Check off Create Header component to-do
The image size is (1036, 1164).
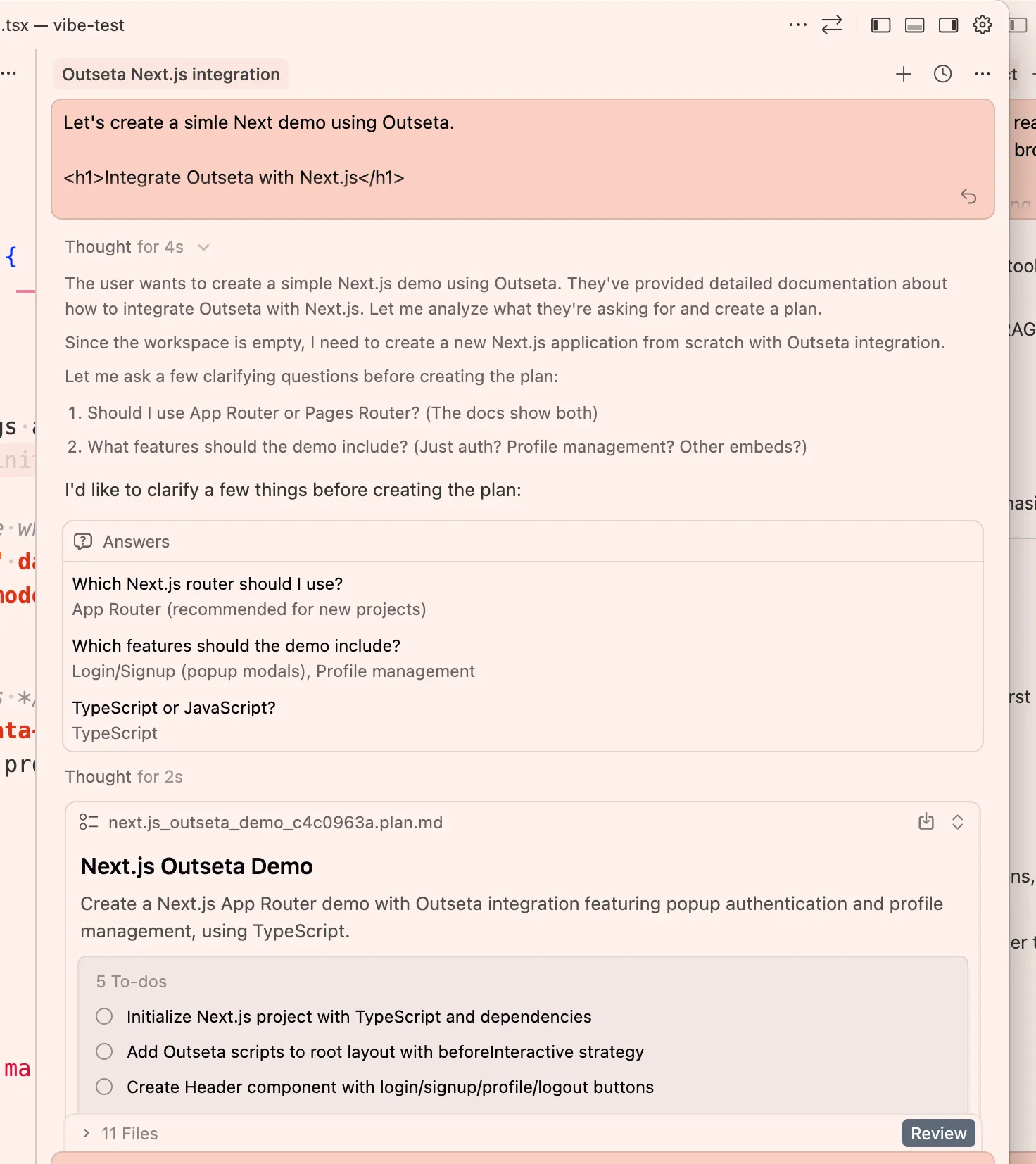(x=104, y=1087)
